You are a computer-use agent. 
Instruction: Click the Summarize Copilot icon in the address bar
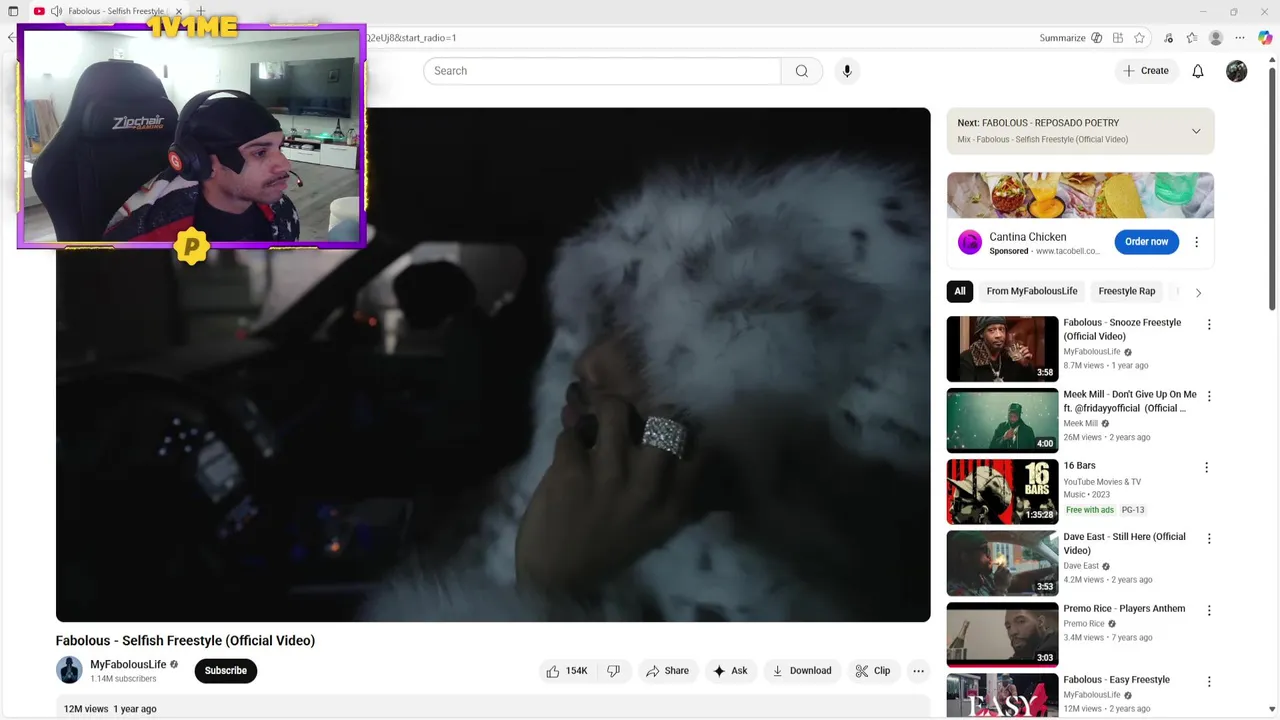point(1097,38)
